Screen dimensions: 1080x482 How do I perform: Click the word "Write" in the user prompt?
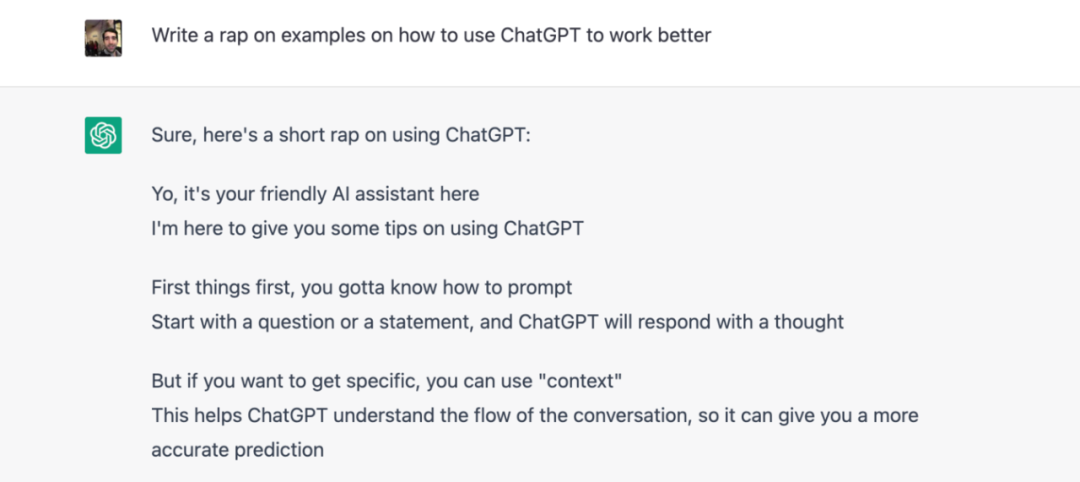point(174,35)
